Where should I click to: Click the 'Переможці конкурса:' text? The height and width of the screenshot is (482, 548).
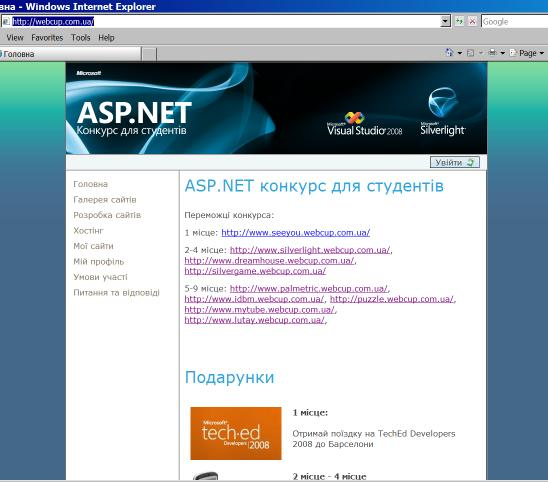(x=229, y=215)
